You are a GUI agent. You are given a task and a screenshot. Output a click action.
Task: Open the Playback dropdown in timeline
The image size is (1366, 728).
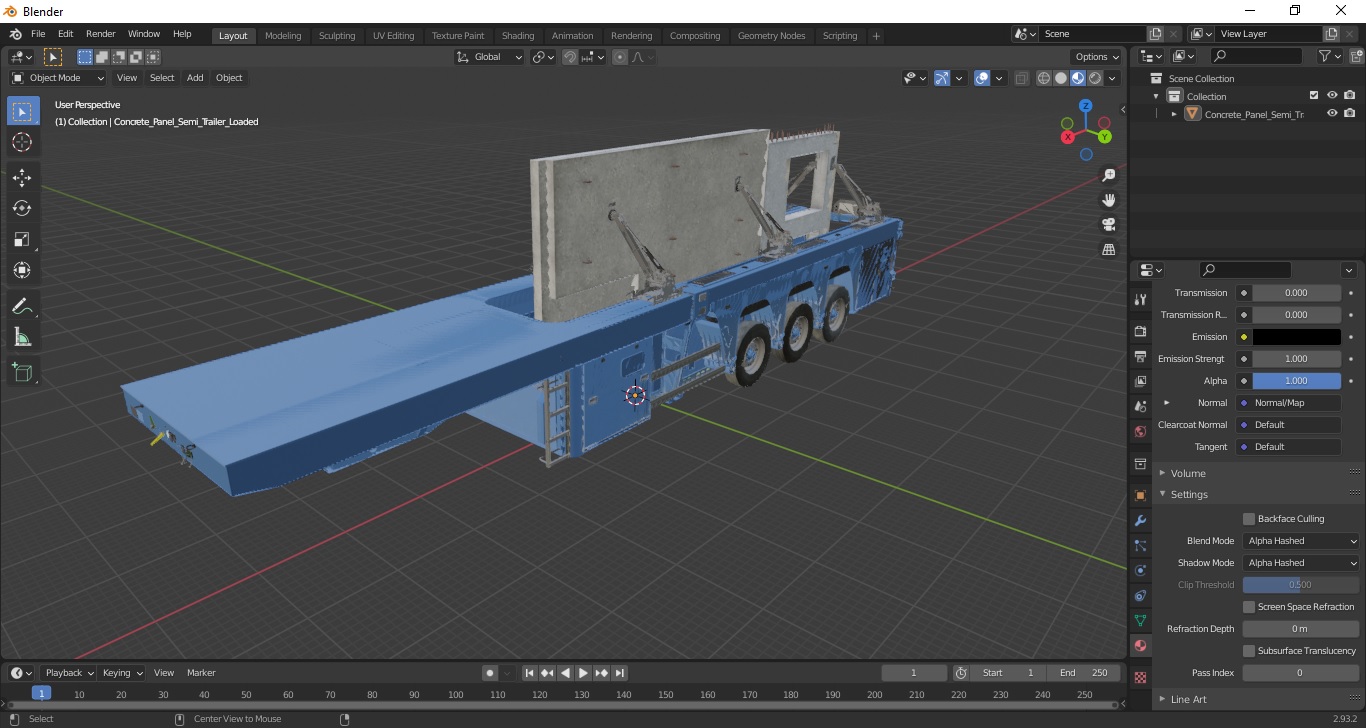point(68,673)
